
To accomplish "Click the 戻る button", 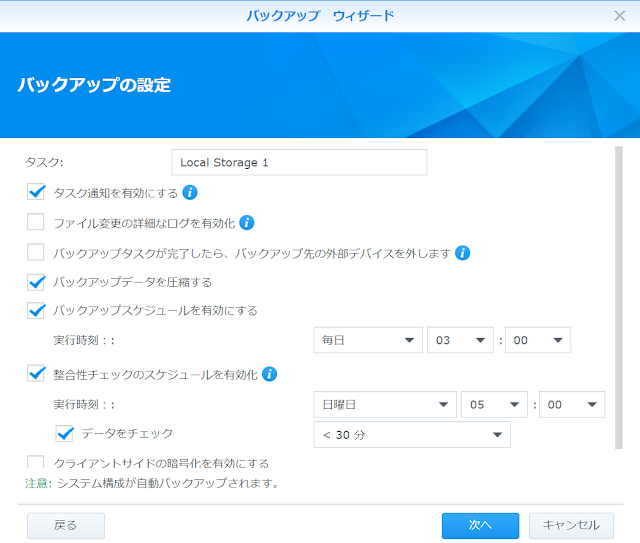I will pyautogui.click(x=66, y=525).
